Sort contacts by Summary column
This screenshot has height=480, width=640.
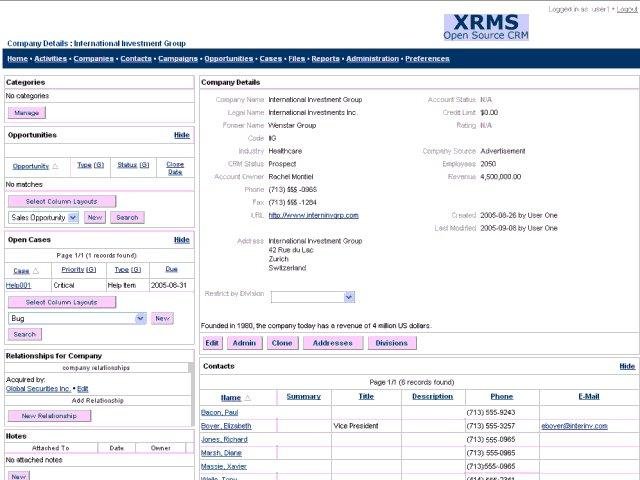[x=304, y=397]
